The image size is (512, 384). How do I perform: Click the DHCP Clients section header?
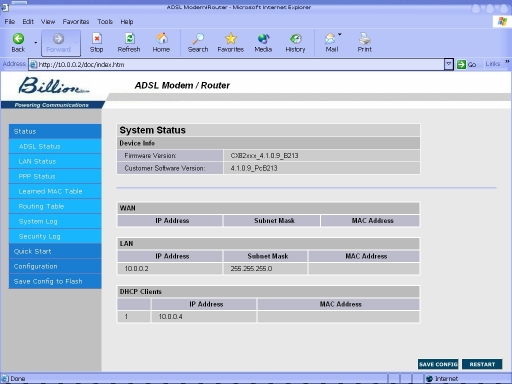coord(140,292)
